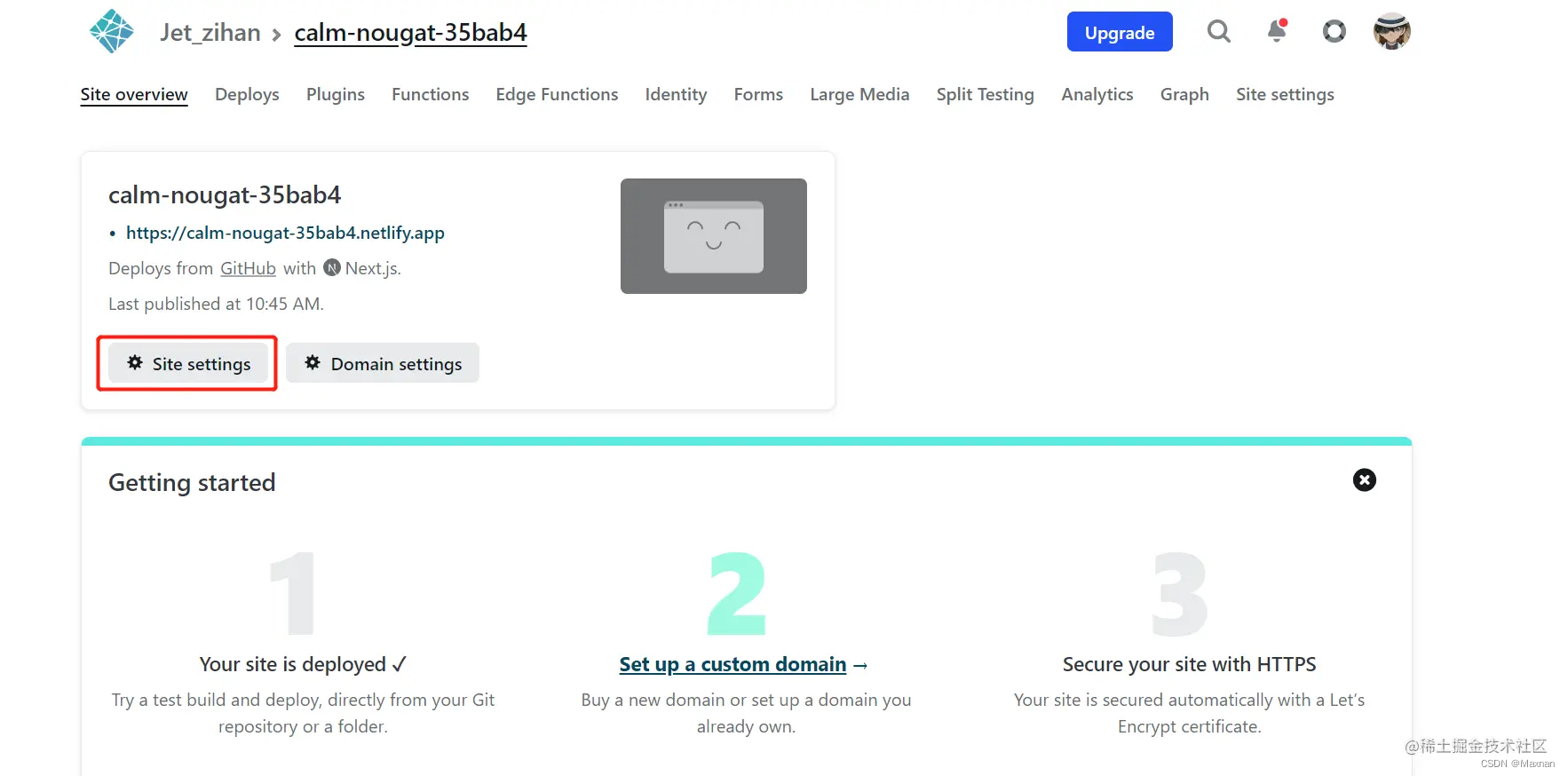The width and height of the screenshot is (1568, 776).
Task: Click the calm-nougat-35bab4 breadcrumb link
Action: click(x=410, y=33)
